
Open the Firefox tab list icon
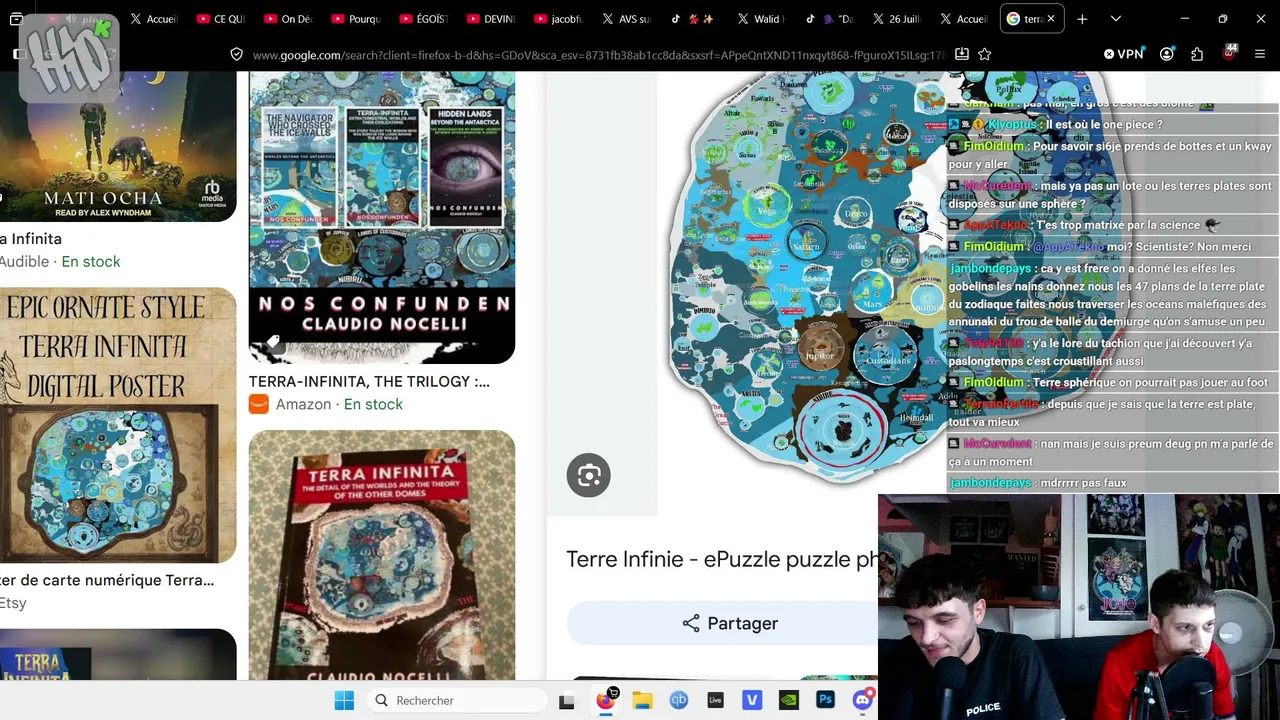click(16, 19)
